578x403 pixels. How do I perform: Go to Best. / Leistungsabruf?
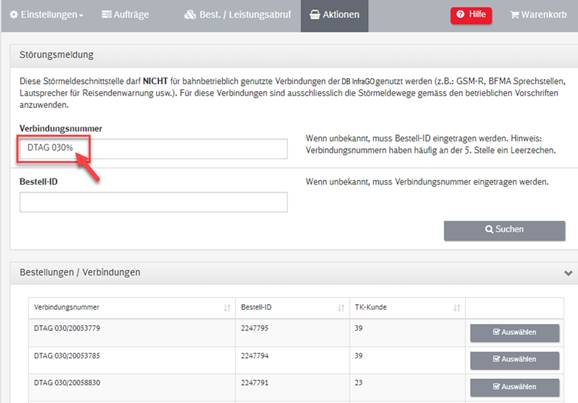pos(237,15)
